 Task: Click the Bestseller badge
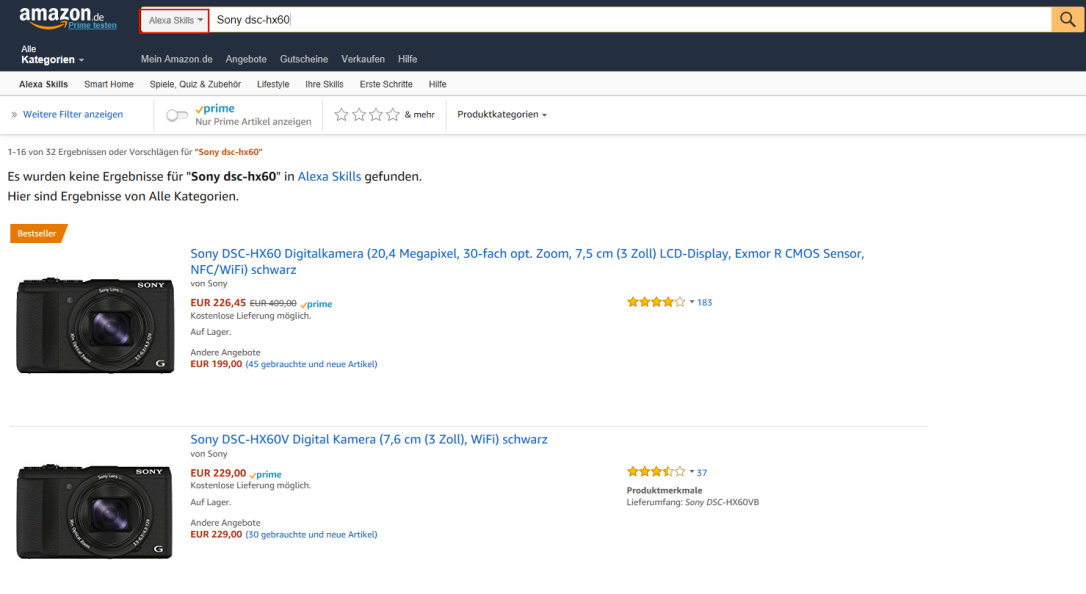tap(38, 233)
